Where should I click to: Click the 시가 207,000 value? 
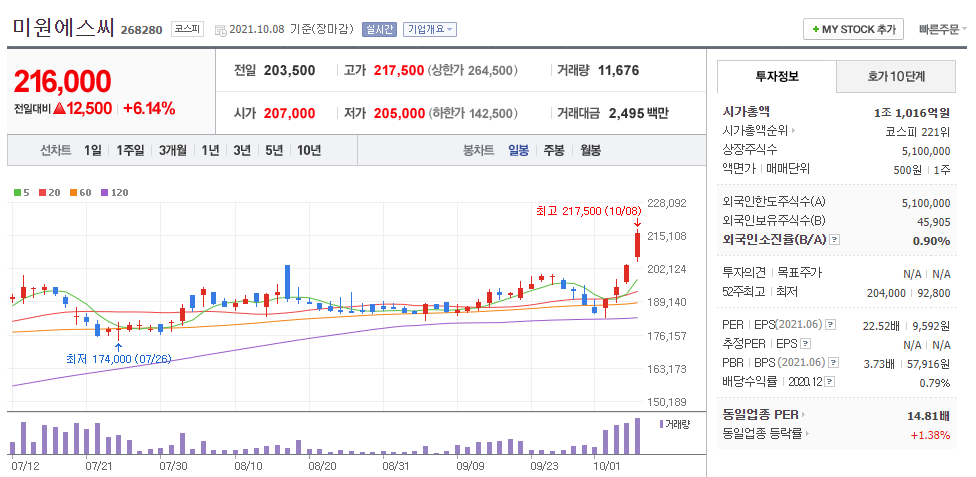[289, 113]
